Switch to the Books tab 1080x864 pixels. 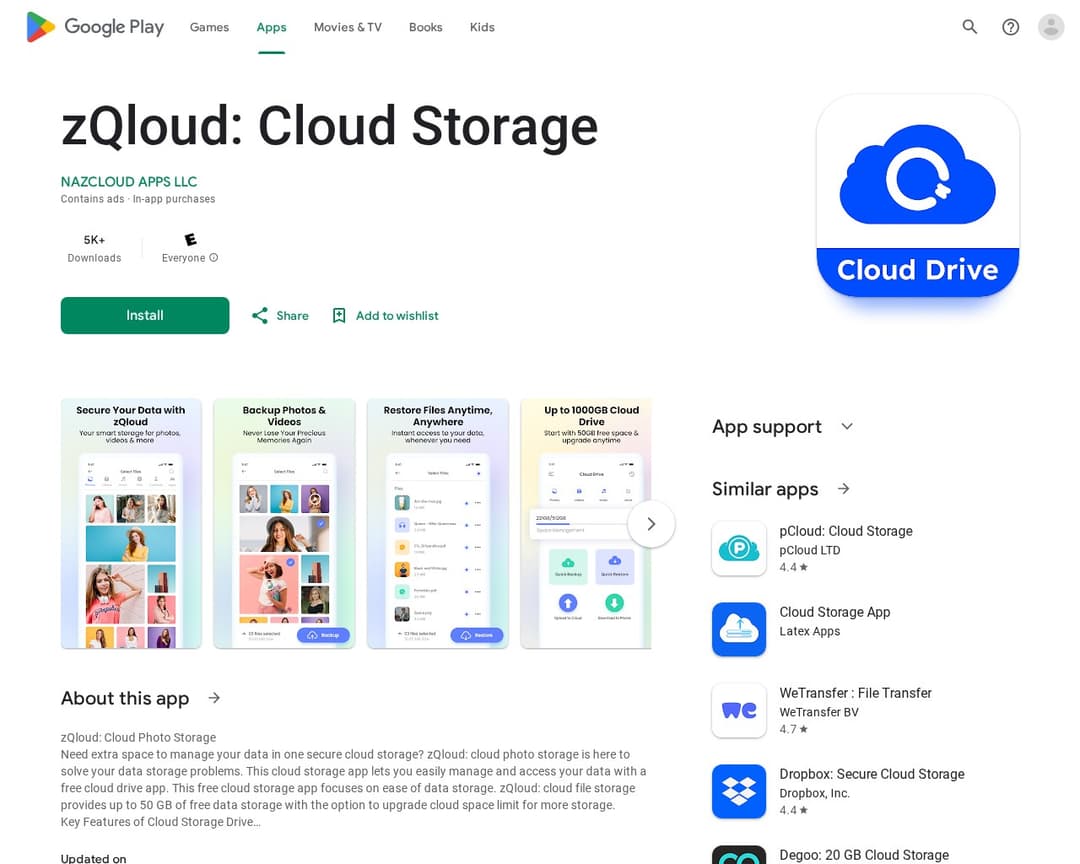tap(426, 27)
